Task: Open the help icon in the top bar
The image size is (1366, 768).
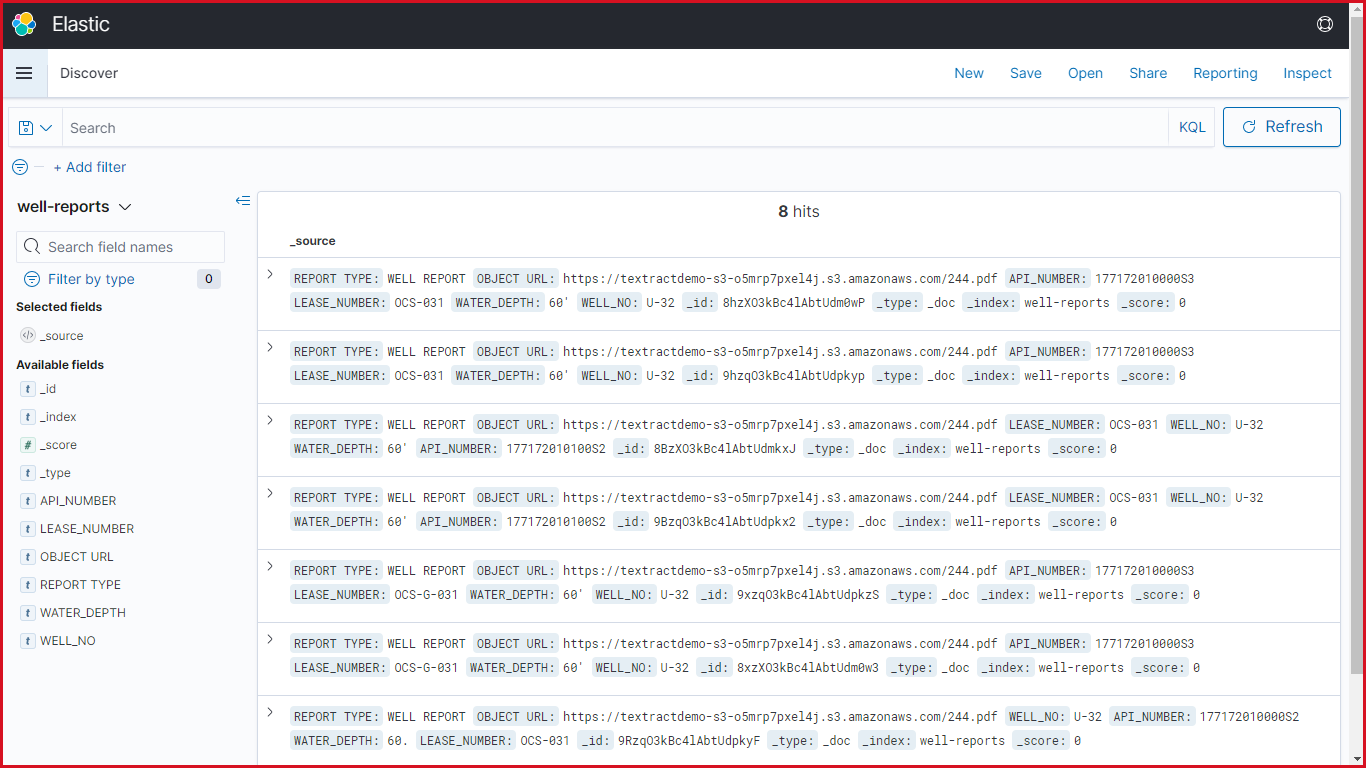Action: (x=1324, y=23)
